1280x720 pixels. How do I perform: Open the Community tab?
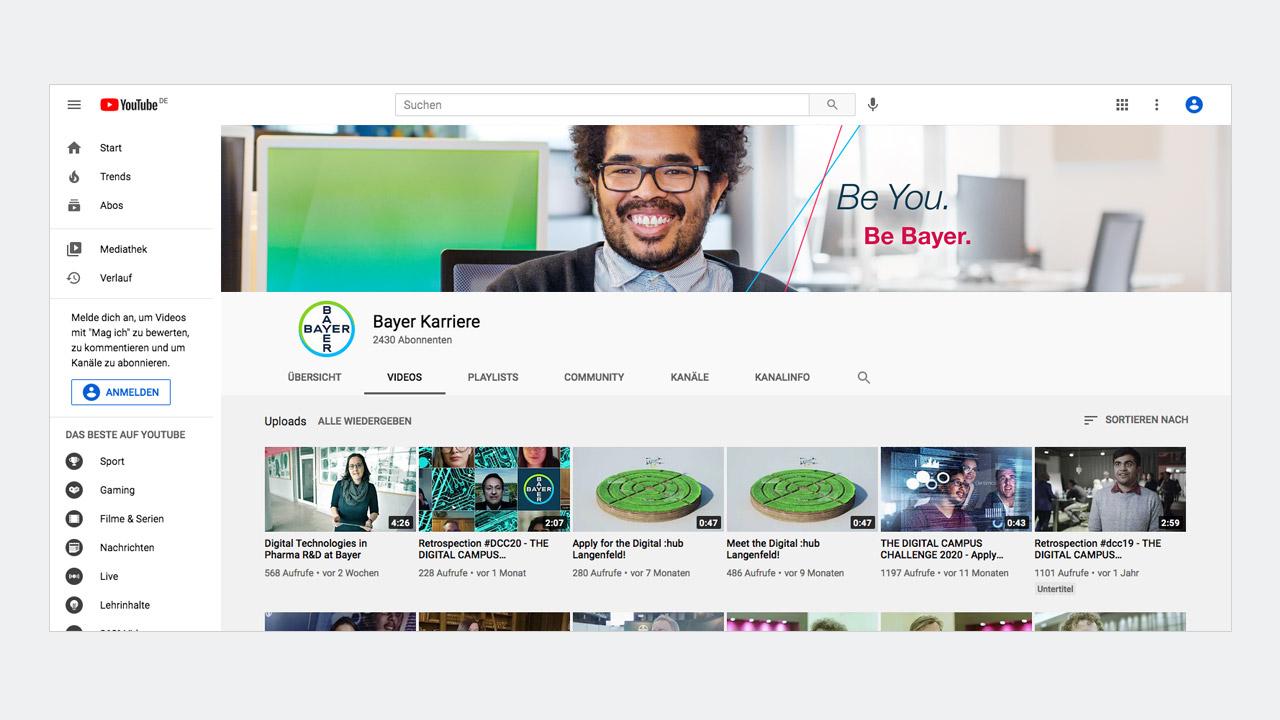(594, 378)
